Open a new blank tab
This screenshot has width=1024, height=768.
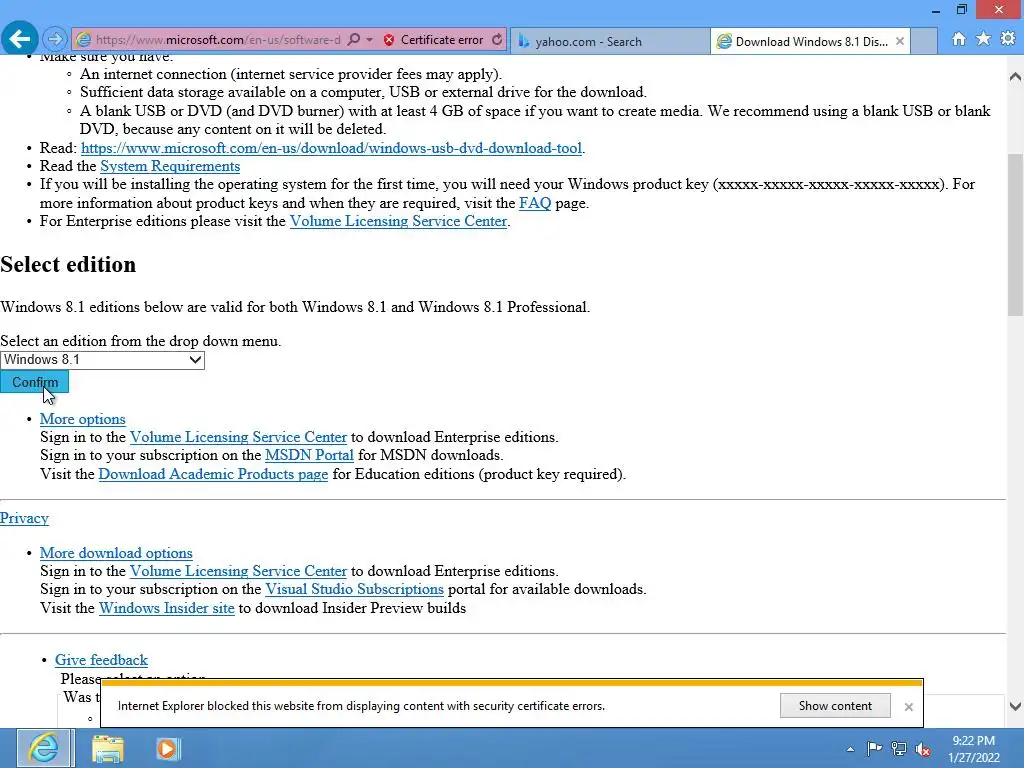pyautogui.click(x=923, y=42)
